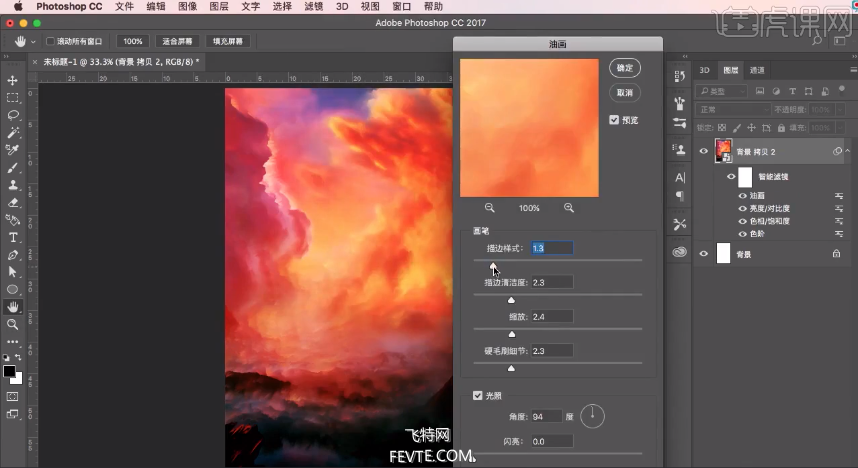Open blending options for 色阶 filter
This screenshot has width=858, height=468.
838,234
